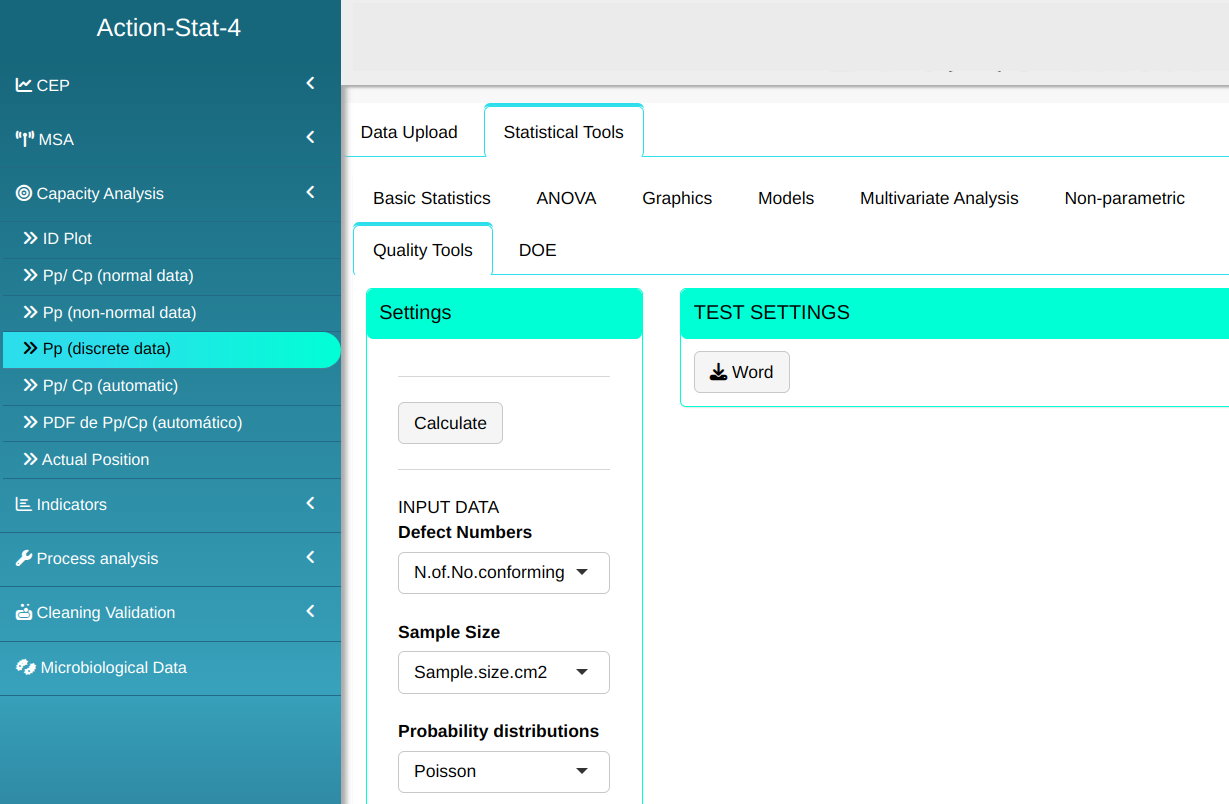Click the Indicators bar chart icon
This screenshot has height=804, width=1229.
pos(24,504)
